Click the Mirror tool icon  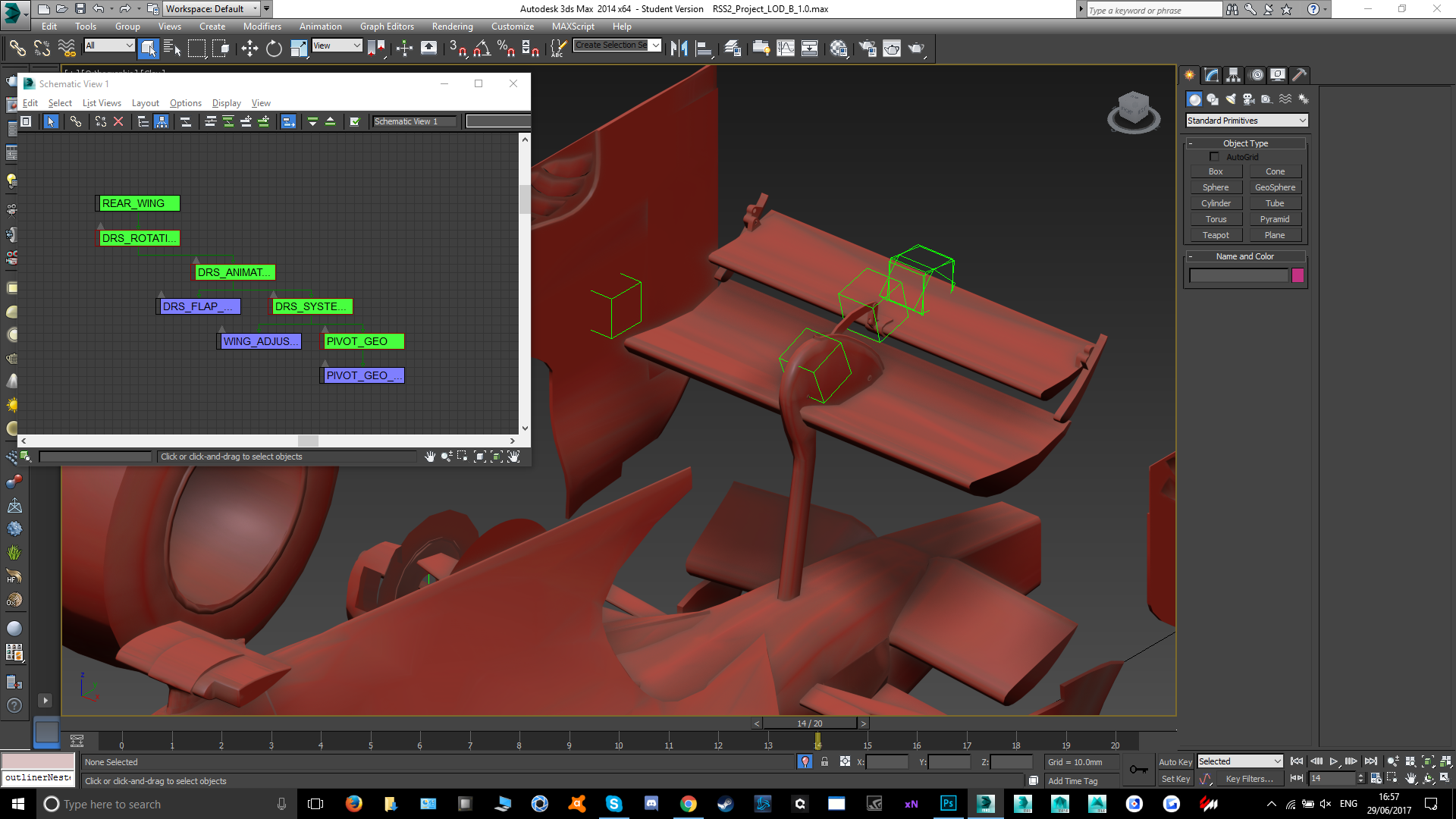(679, 49)
